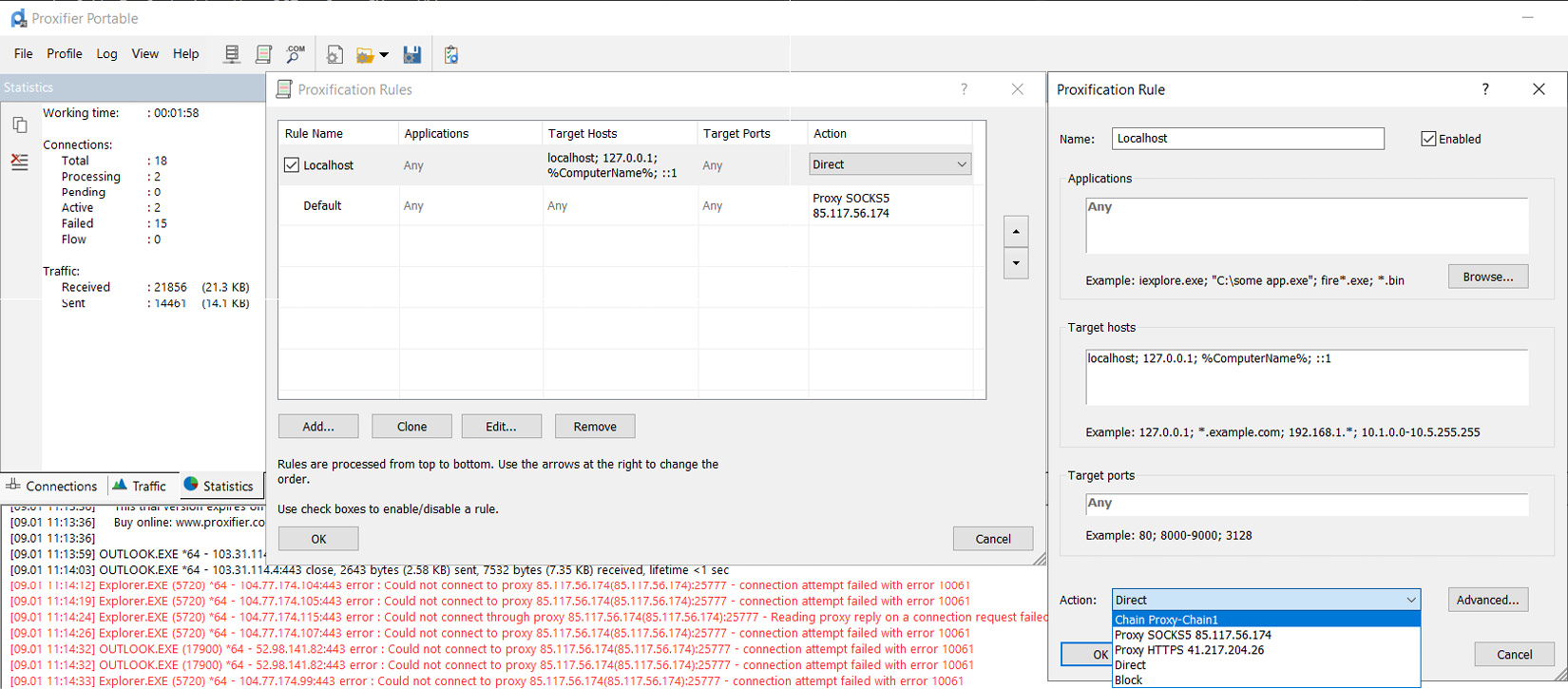Screen dimensions: 1568x689
Task: Toggle the Enabled checkbox in rule dialog
Action: [x=1428, y=139]
